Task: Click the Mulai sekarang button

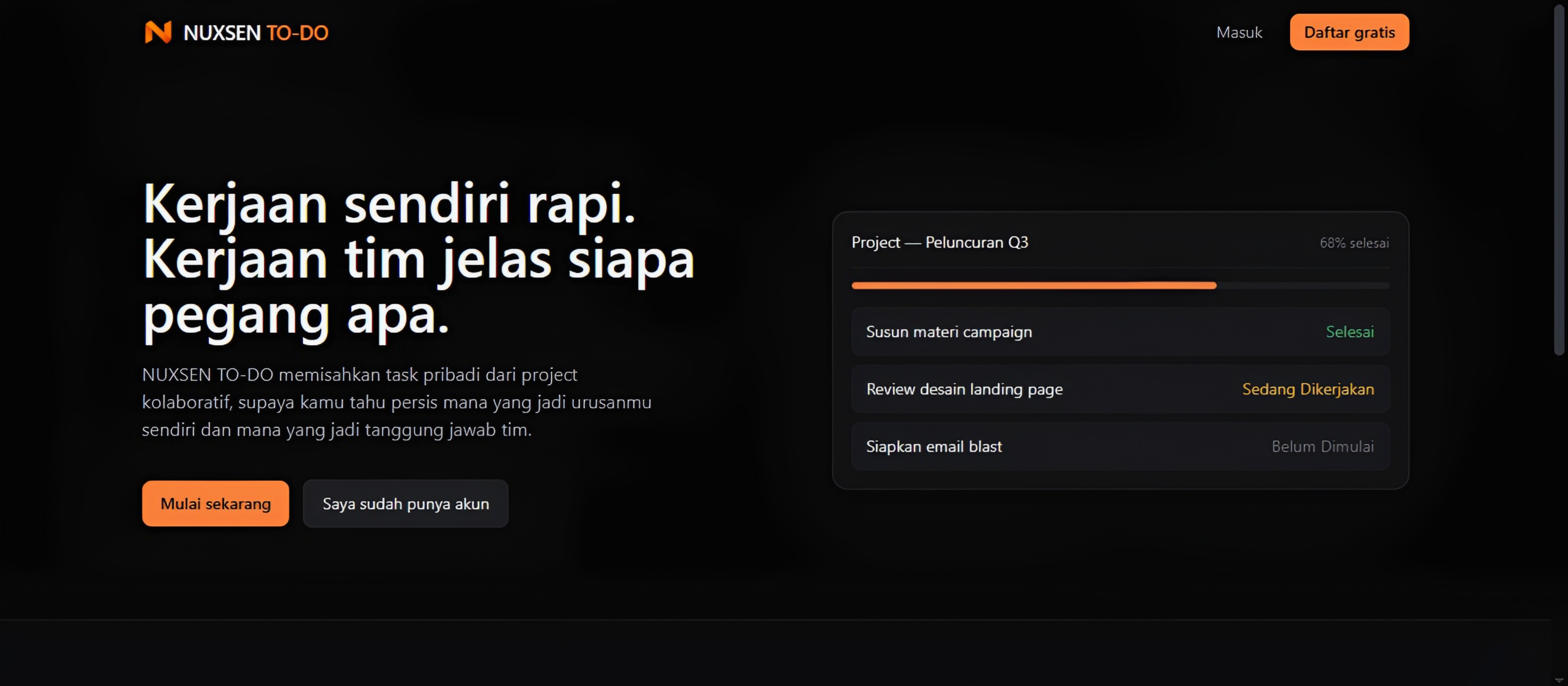Action: click(216, 504)
